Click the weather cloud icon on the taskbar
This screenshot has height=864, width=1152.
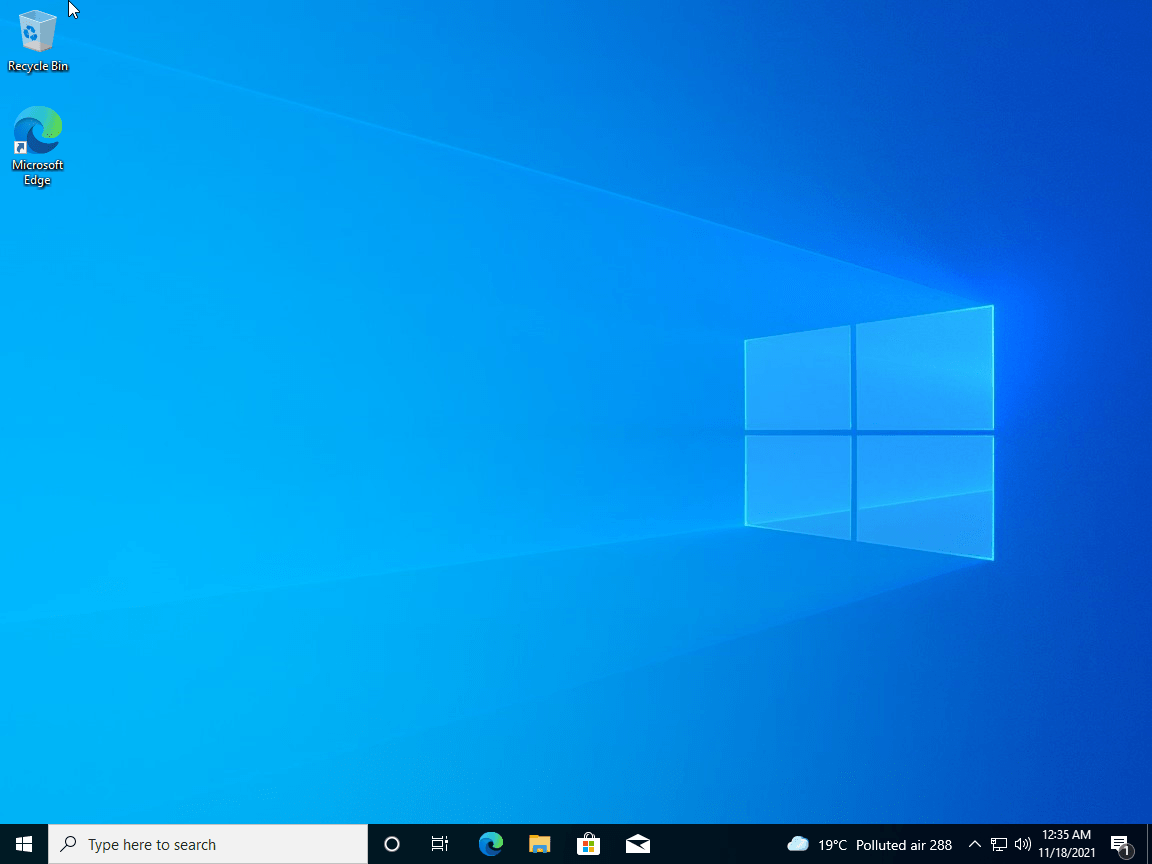798,844
